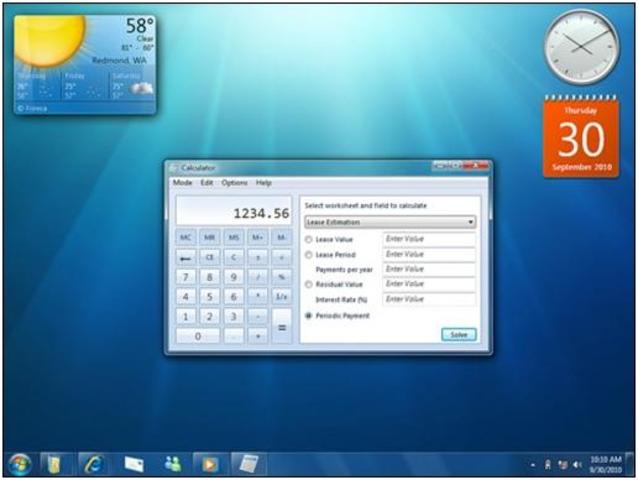Click the number 6 key
The image size is (638, 480).
tap(234, 297)
